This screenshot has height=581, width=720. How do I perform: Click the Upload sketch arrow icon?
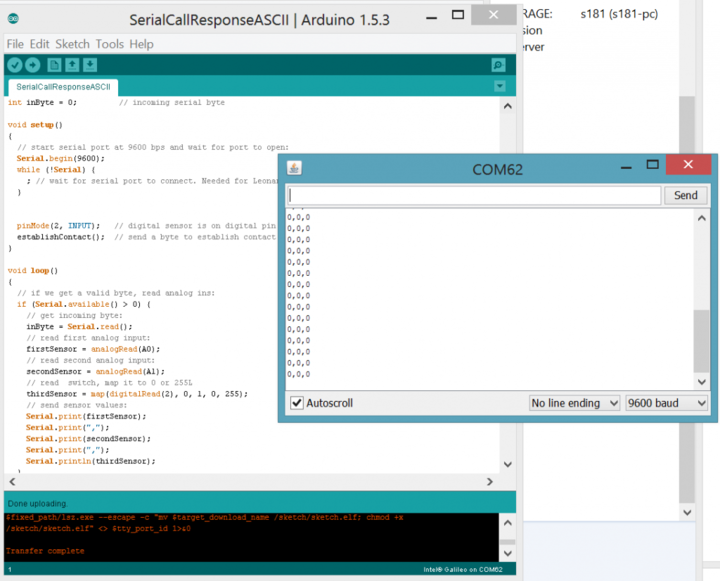tap(33, 65)
